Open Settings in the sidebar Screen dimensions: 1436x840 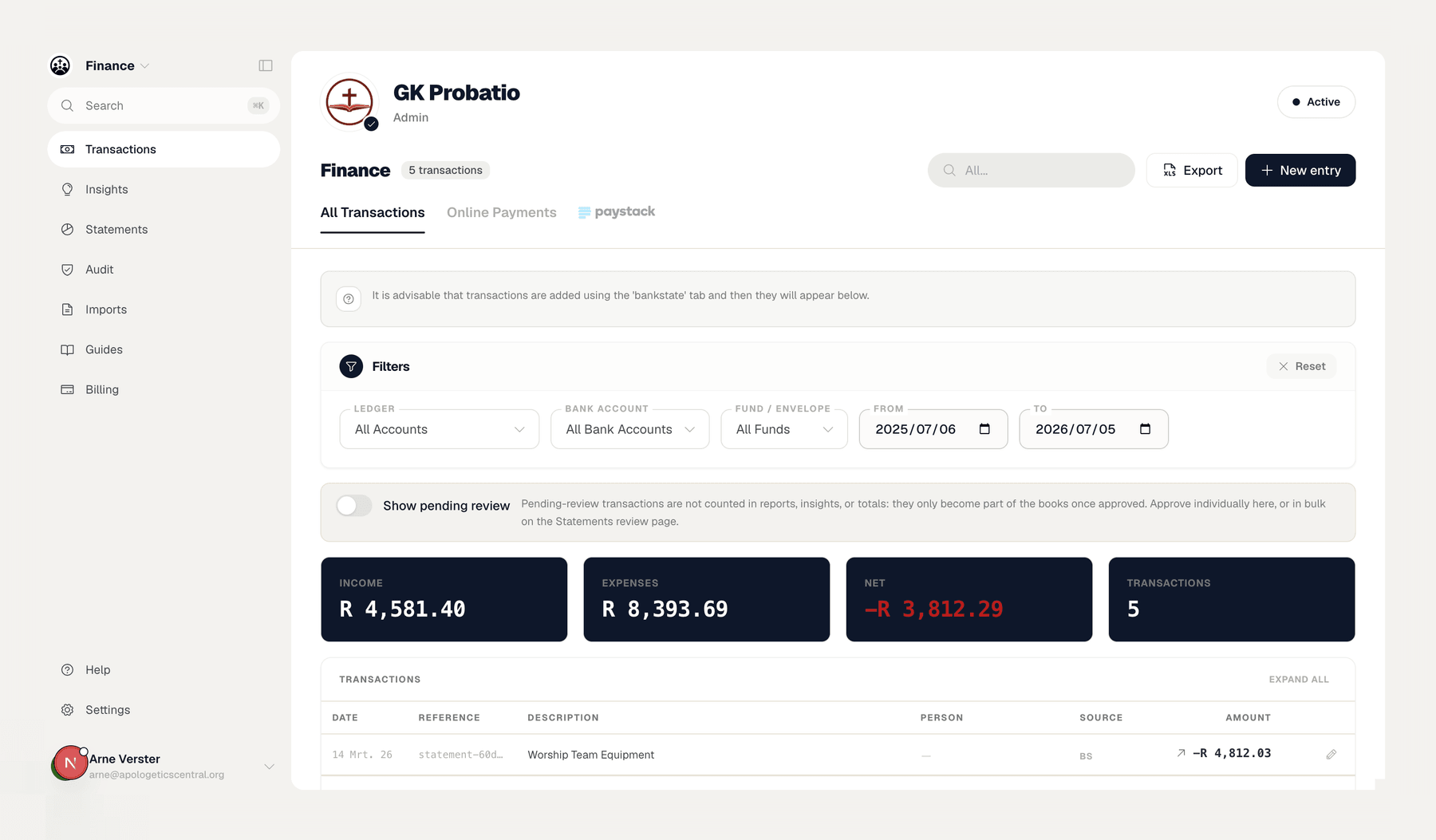point(164,710)
